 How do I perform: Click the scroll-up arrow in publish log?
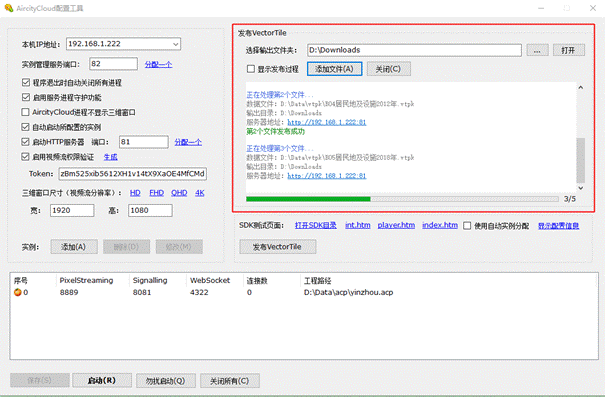point(581,88)
